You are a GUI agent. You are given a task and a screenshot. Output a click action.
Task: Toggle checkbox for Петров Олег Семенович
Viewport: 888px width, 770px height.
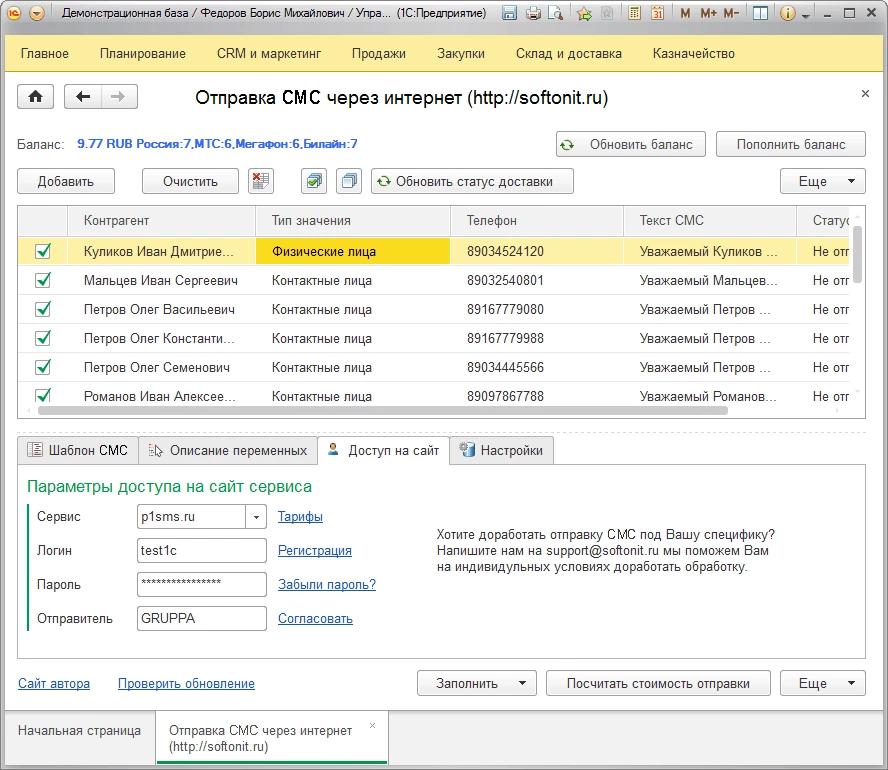click(x=43, y=368)
